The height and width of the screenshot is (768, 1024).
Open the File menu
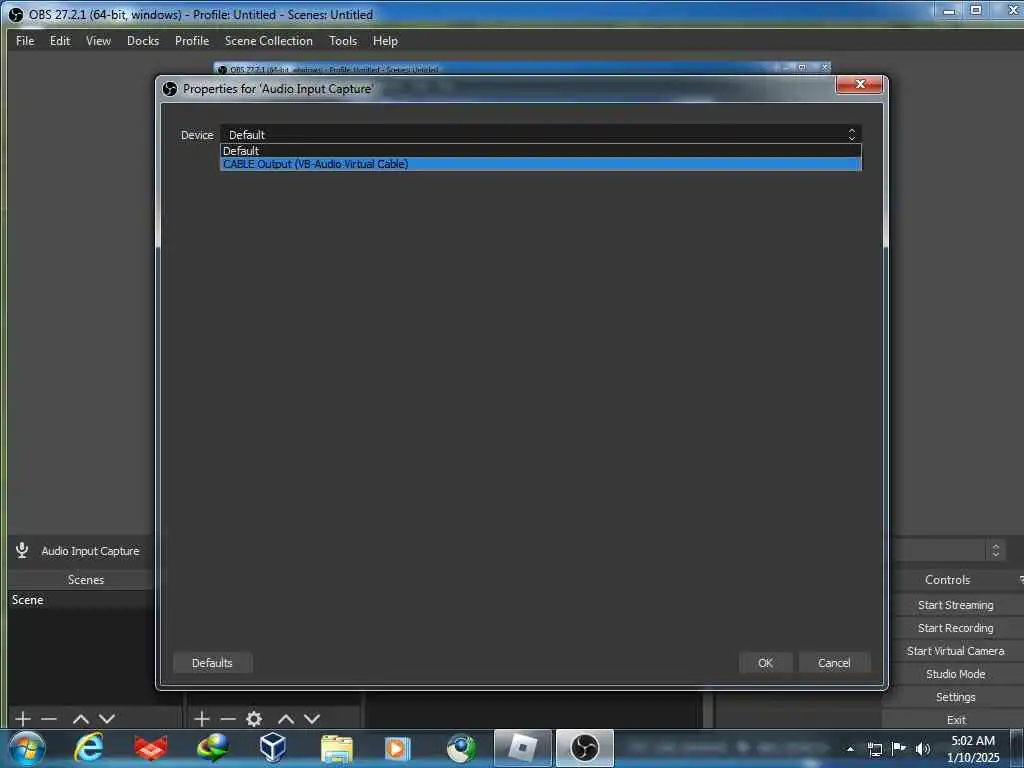(25, 41)
